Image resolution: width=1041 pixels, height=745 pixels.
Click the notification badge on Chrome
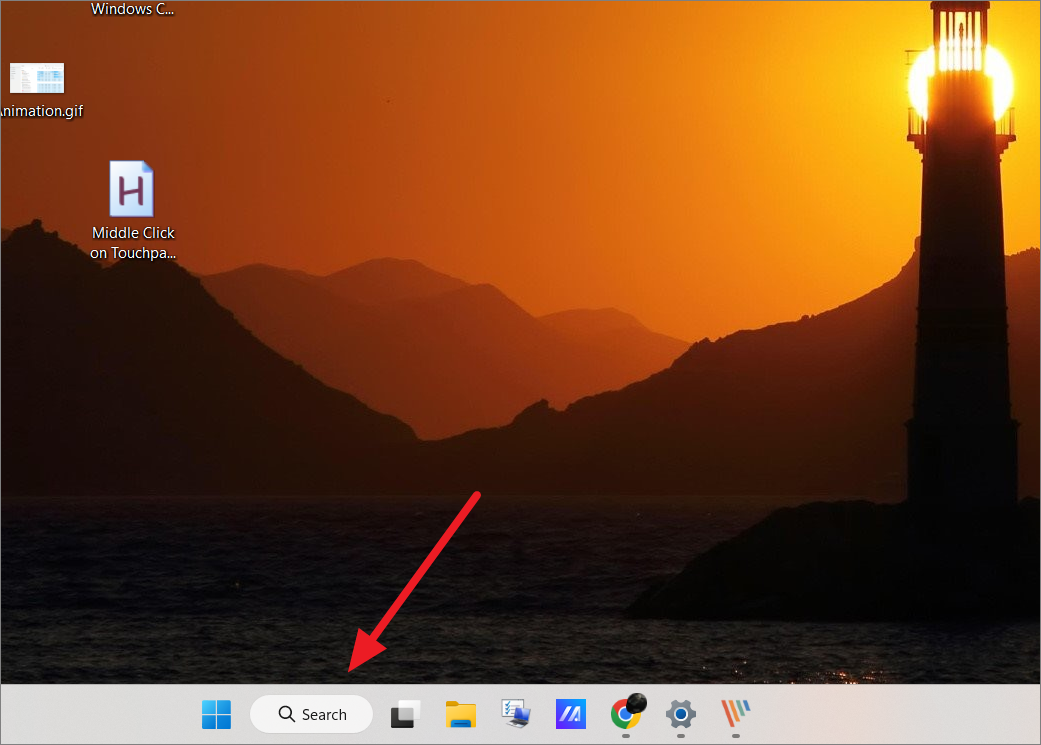coord(637,703)
